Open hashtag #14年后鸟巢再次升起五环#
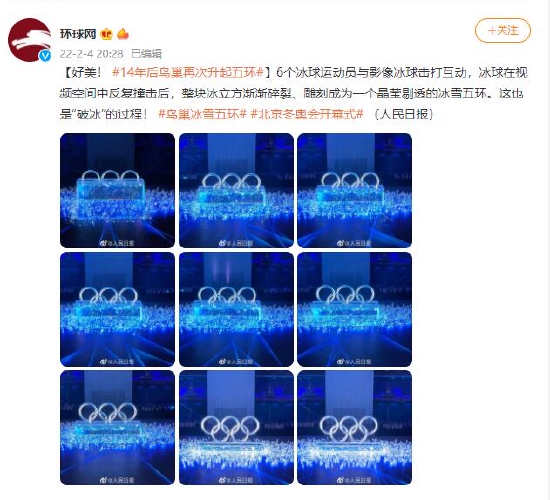Screen dimensions: 550x500 188,73
